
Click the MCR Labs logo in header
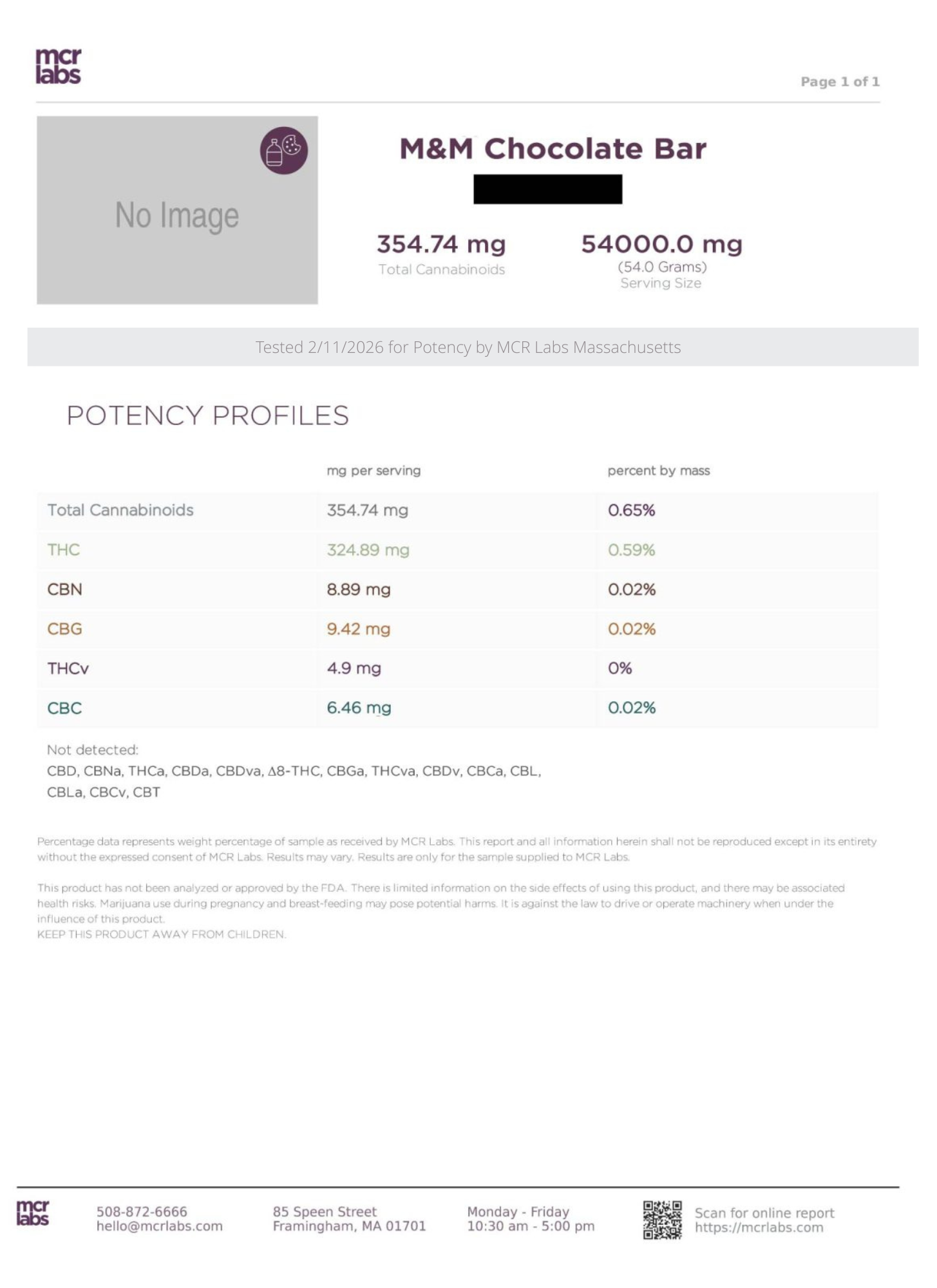pos(58,66)
